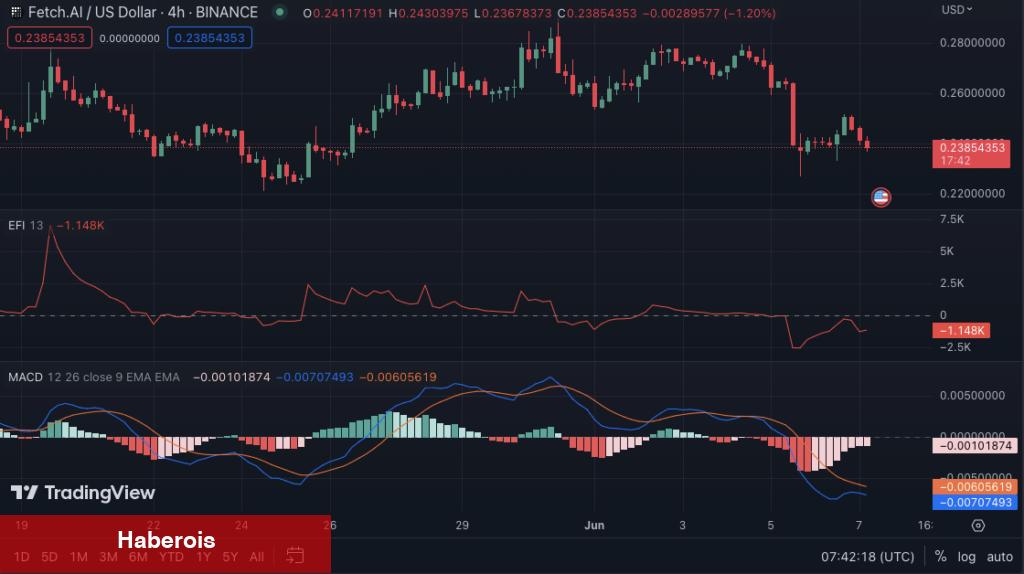Select the 3M time range

(x=108, y=557)
